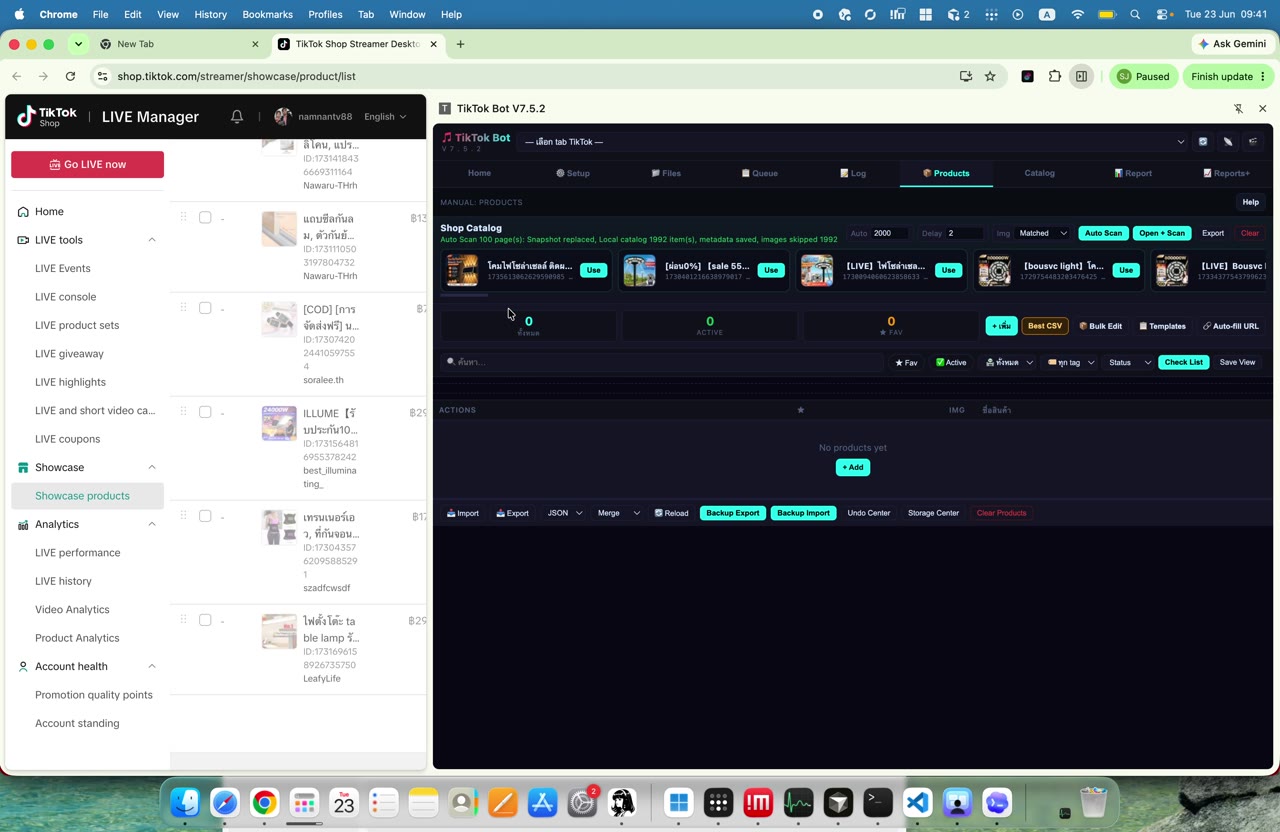The height and width of the screenshot is (832, 1280).
Task: Open Visual Studio Code from the dock
Action: [x=918, y=802]
